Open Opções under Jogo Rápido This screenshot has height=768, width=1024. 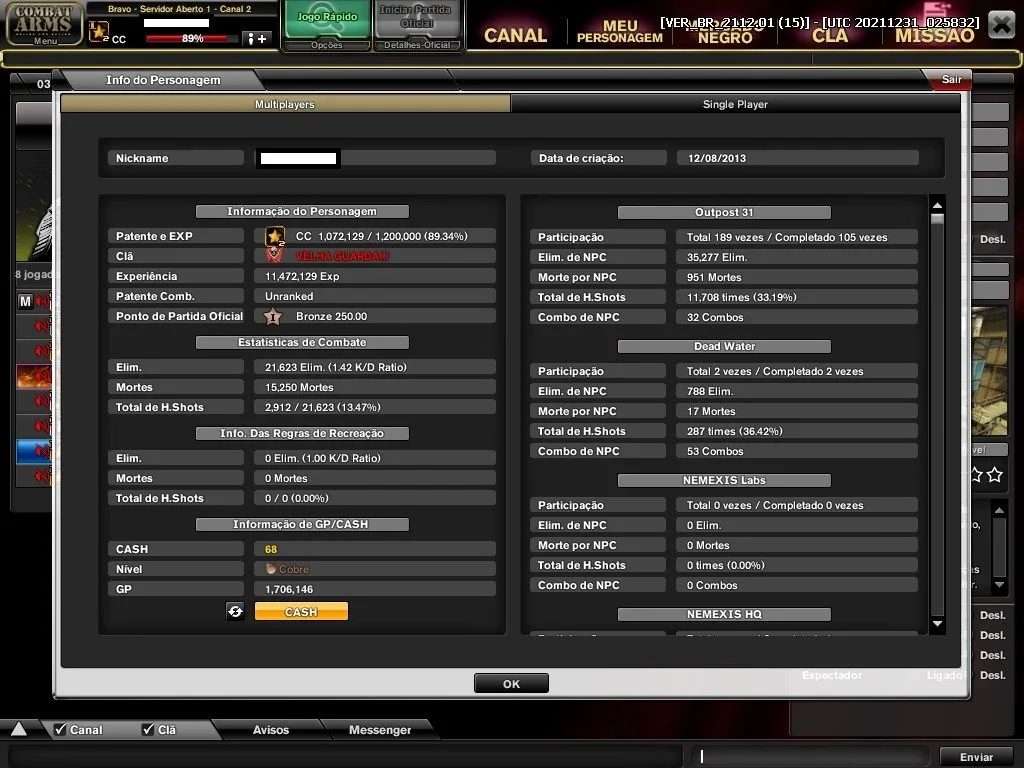[327, 45]
